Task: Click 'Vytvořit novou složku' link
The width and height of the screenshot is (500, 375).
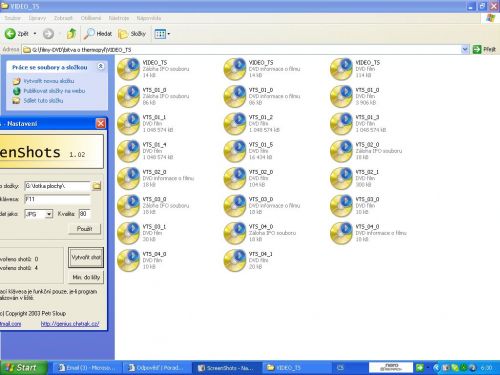Action: click(49, 81)
